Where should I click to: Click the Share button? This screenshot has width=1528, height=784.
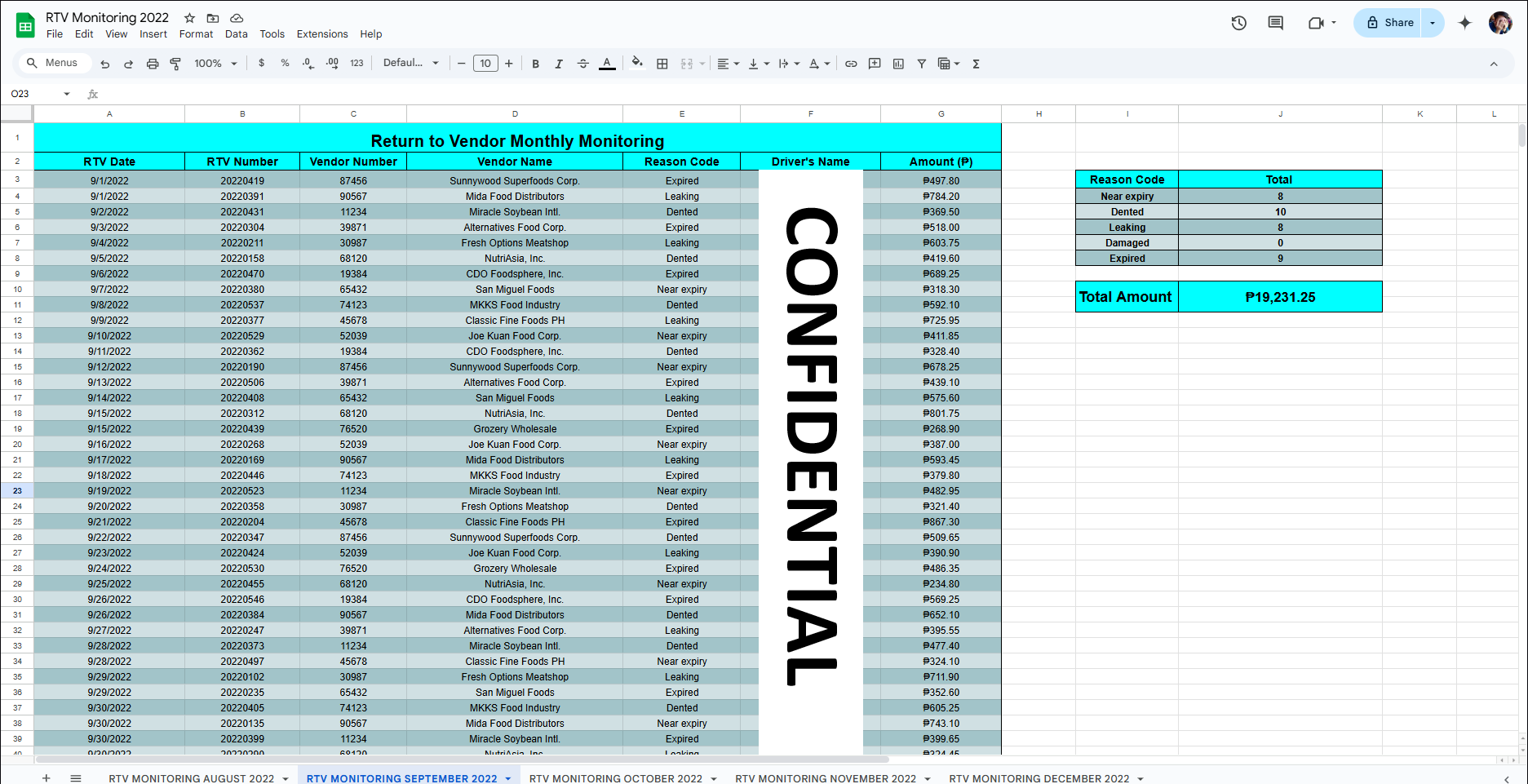click(x=1389, y=23)
